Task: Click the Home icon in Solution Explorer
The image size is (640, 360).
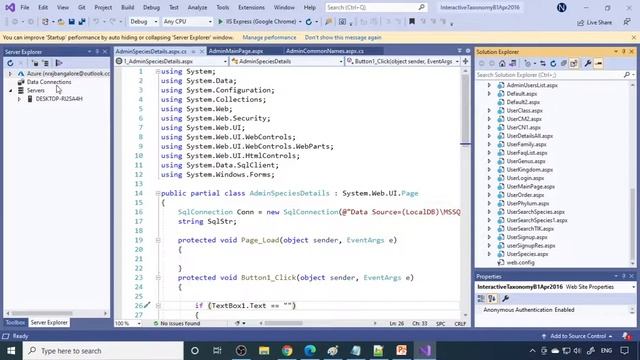Action: click(x=502, y=63)
